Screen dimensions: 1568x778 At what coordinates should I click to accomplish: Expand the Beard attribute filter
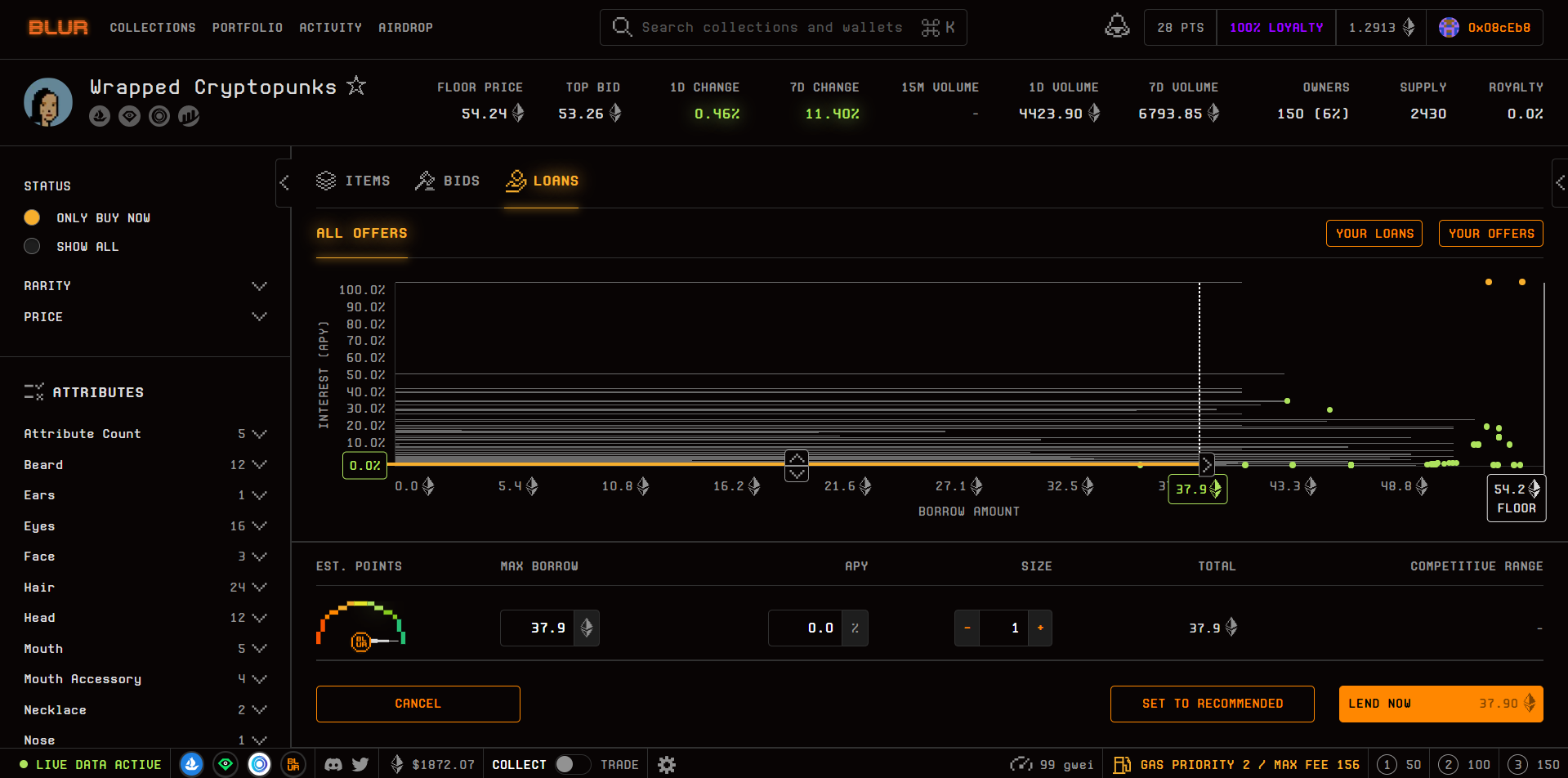(145, 465)
